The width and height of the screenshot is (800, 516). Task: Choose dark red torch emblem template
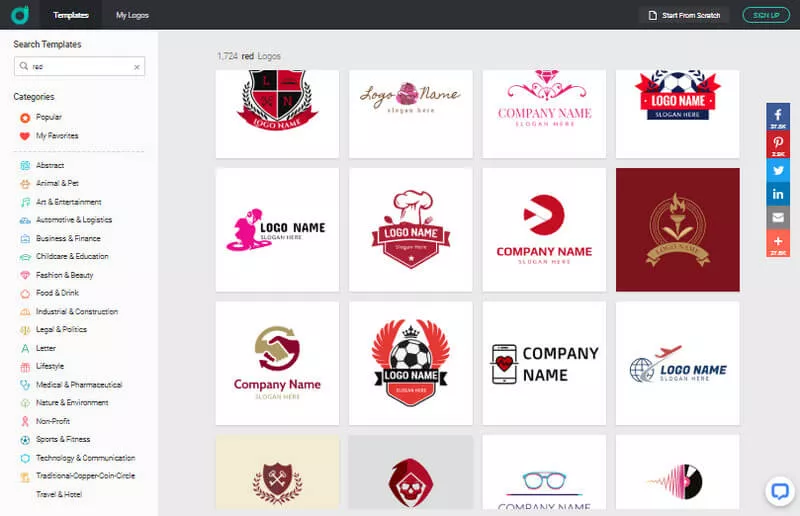tap(678, 230)
